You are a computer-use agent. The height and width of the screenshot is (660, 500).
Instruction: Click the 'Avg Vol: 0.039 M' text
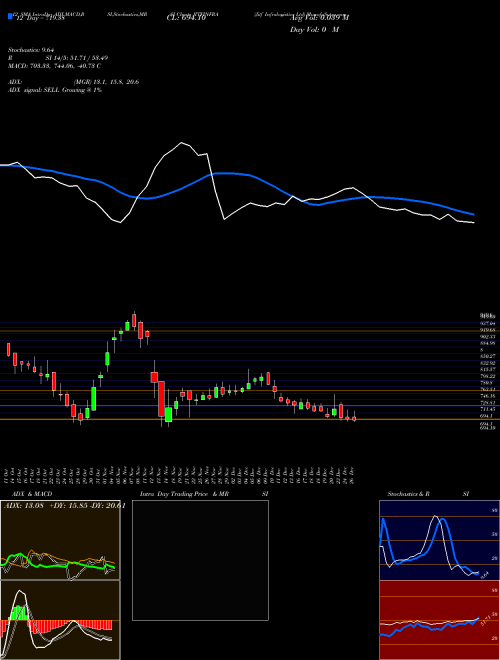(319, 17)
